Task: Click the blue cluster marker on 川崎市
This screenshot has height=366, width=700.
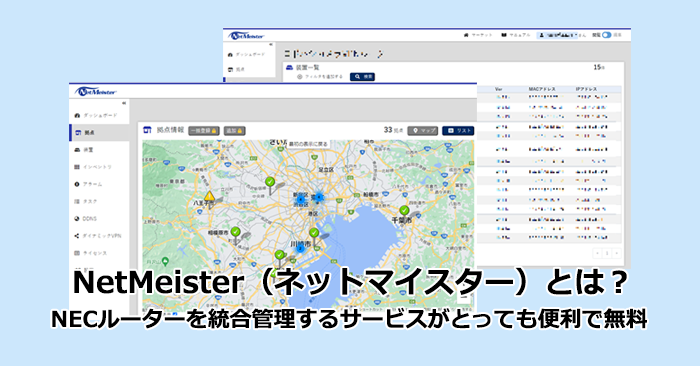Action: [x=300, y=248]
